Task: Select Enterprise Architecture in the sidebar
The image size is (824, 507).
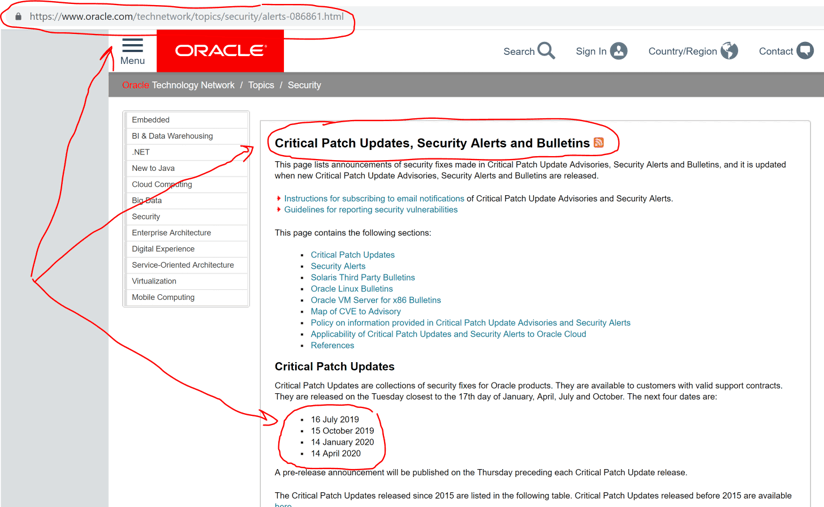Action: click(187, 233)
